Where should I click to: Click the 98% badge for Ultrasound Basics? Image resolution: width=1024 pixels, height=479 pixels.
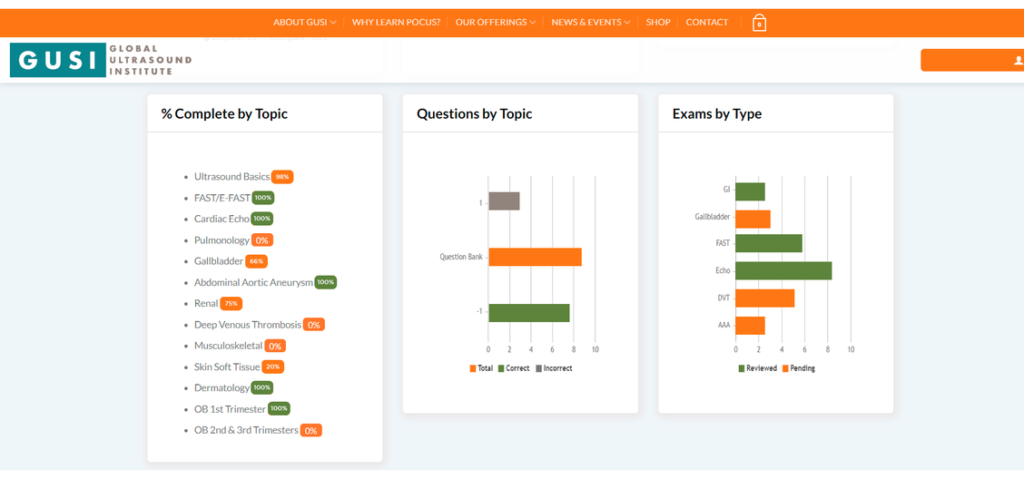coord(283,176)
